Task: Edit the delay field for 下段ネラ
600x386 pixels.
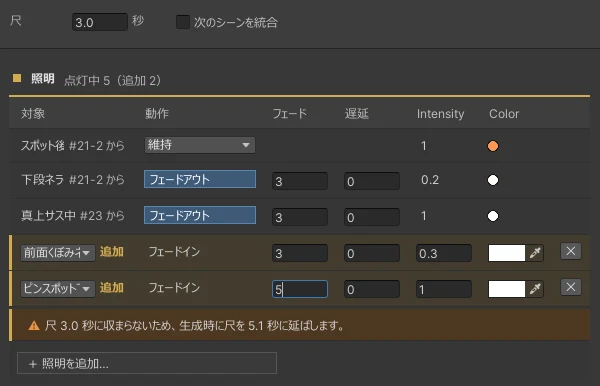Action: click(x=372, y=181)
